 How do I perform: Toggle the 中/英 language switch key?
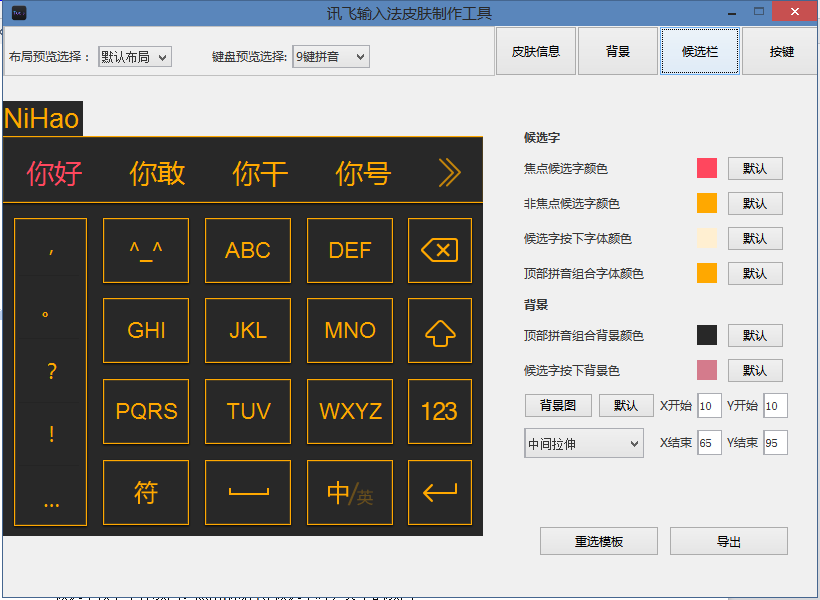pos(350,492)
